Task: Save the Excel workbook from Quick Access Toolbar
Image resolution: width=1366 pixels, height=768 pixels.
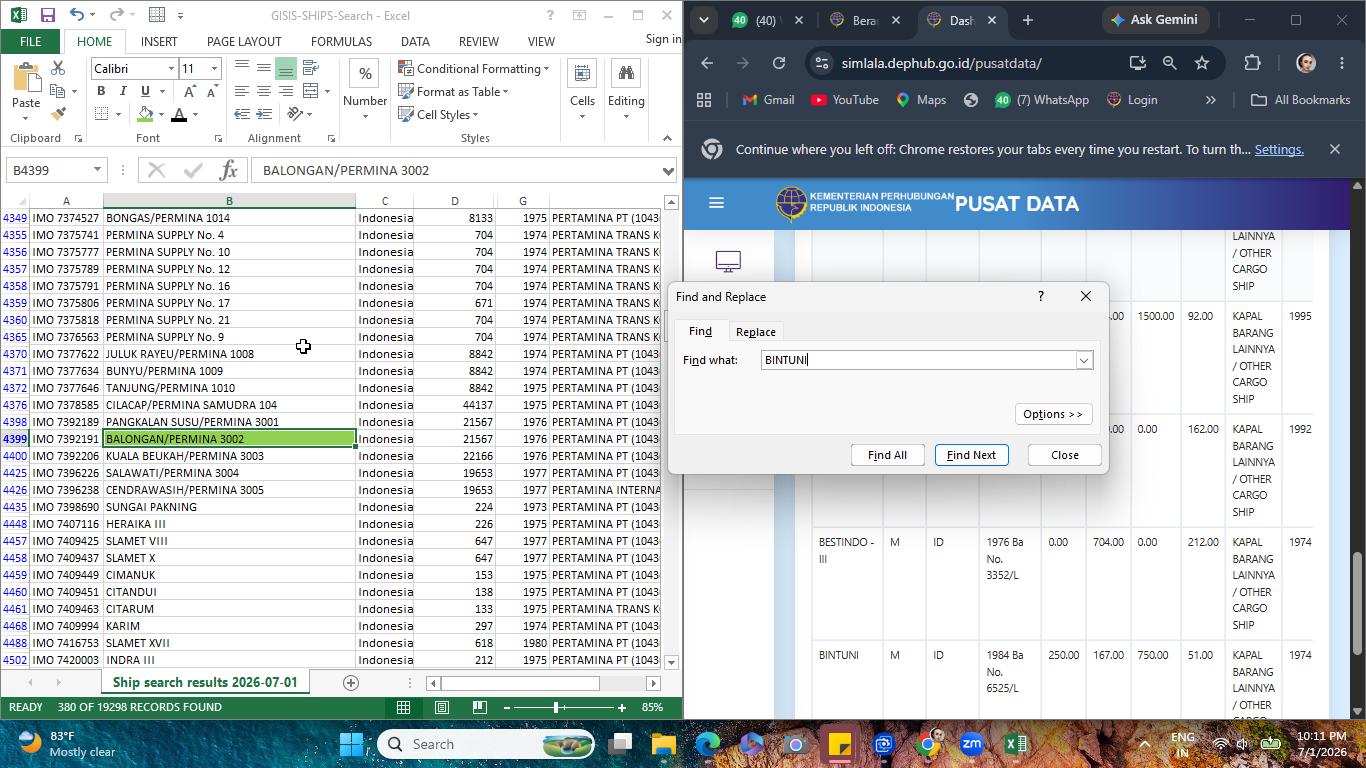Action: point(47,15)
